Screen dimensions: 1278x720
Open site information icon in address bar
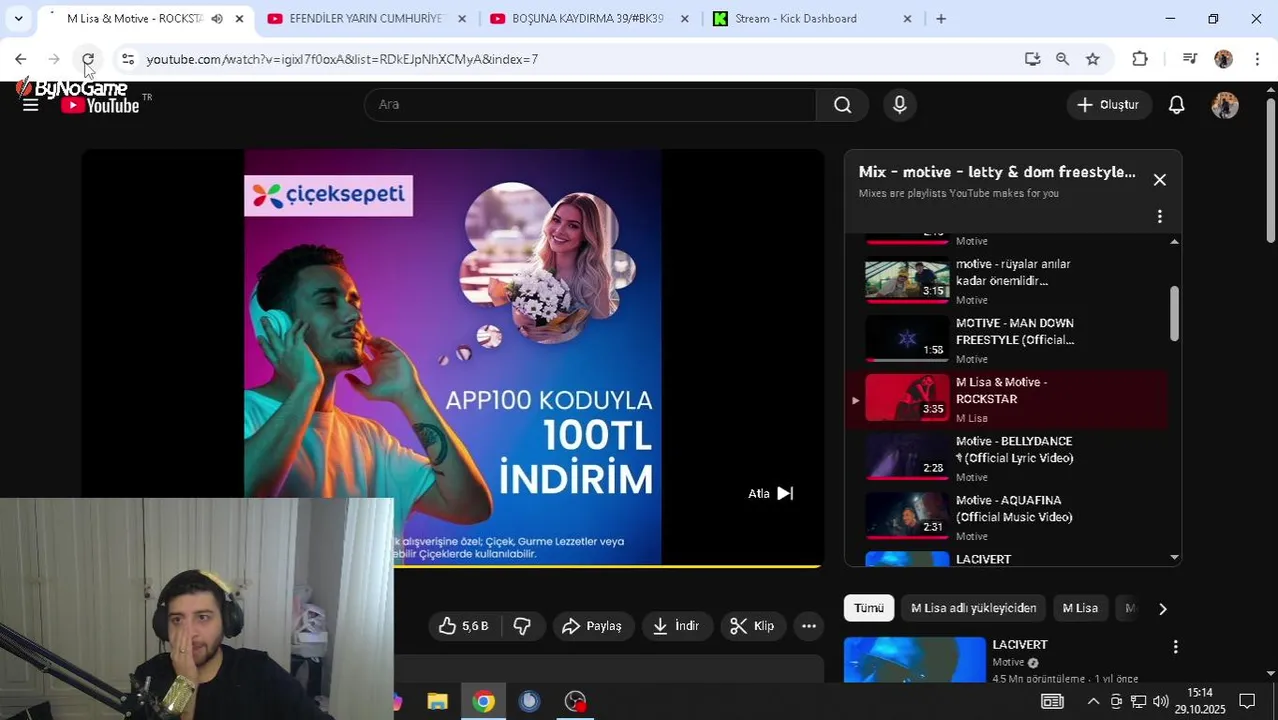128,59
